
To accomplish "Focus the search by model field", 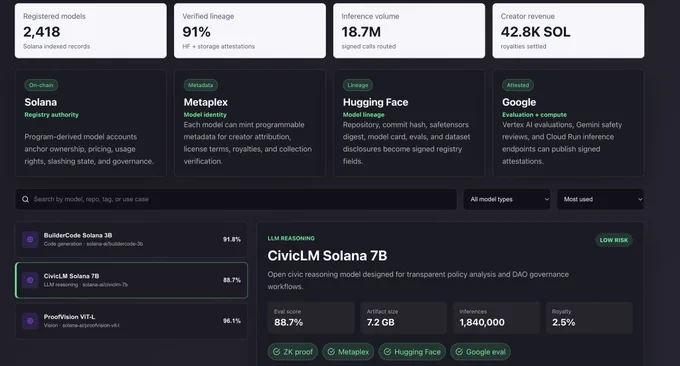I will [236, 199].
